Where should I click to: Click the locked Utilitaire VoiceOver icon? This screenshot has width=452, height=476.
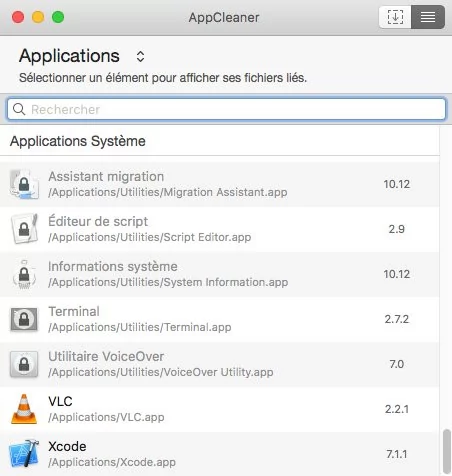pos(24,364)
